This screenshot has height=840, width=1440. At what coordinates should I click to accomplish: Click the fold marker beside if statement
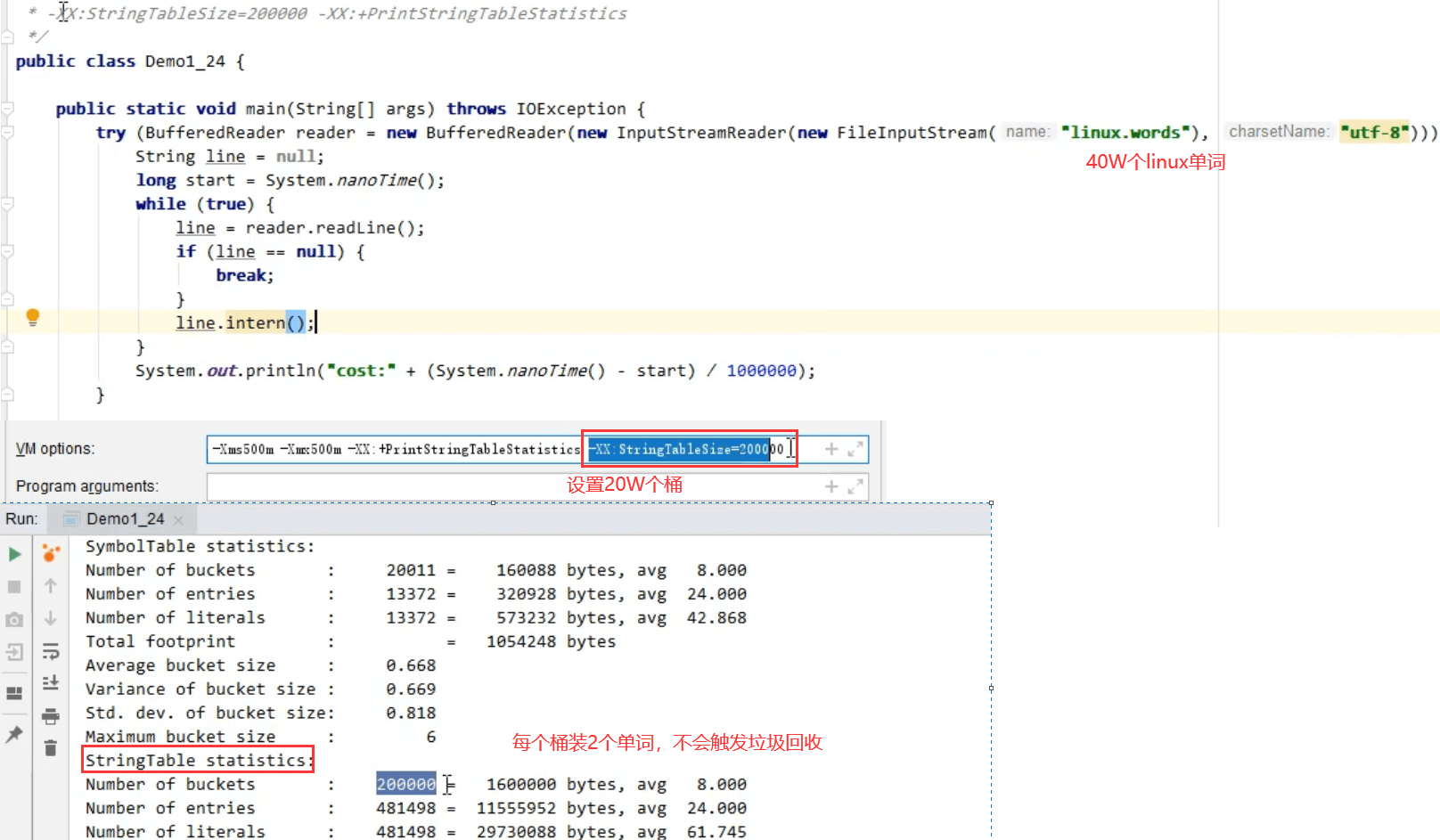7,252
